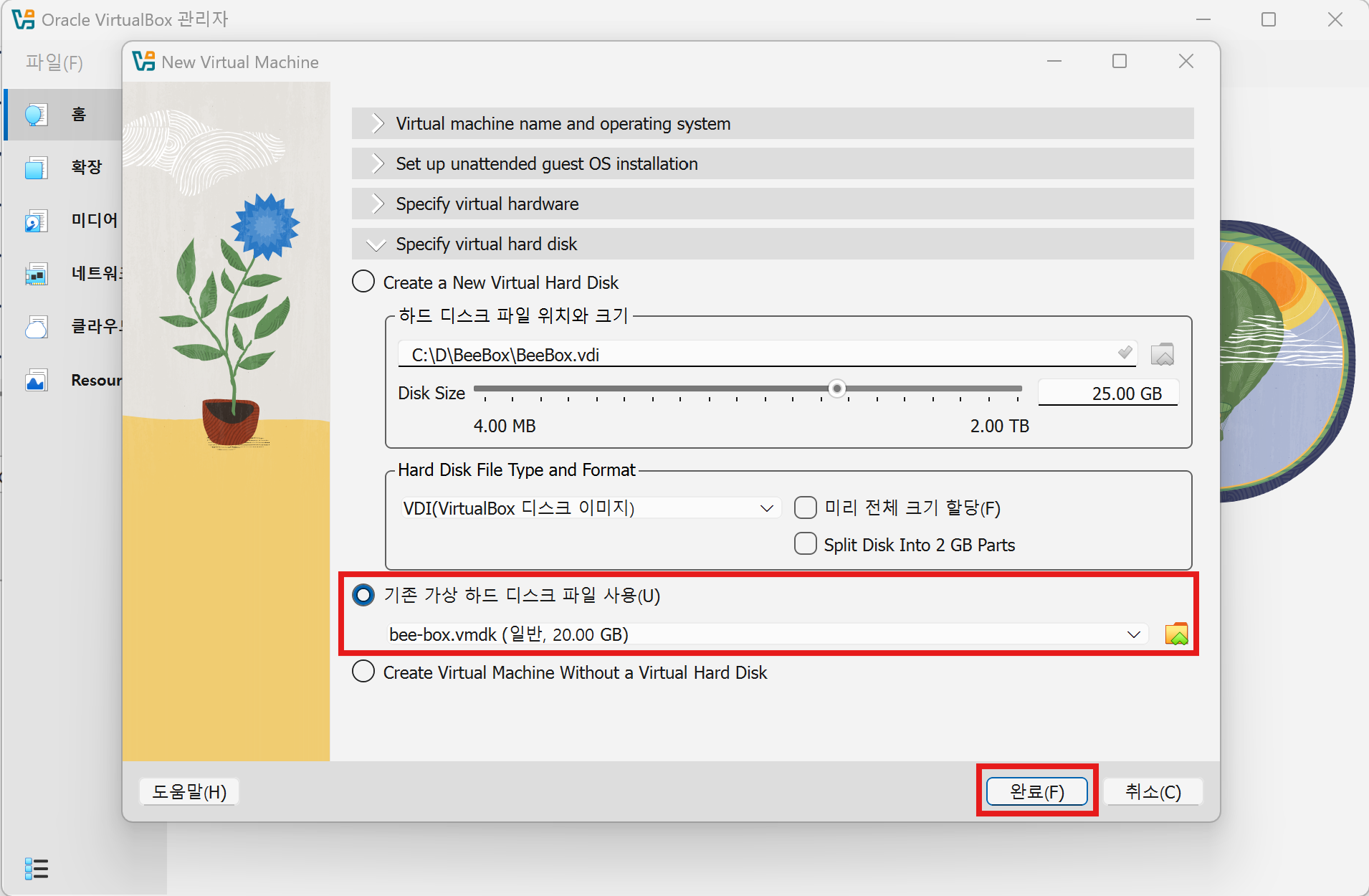
Task: Maximize the Oracle VirtualBox Manager window
Action: (x=1269, y=19)
